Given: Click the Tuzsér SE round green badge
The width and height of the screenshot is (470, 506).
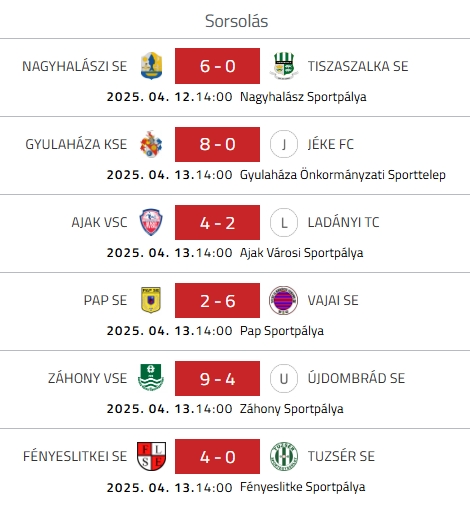Looking at the screenshot, I should click(284, 456).
